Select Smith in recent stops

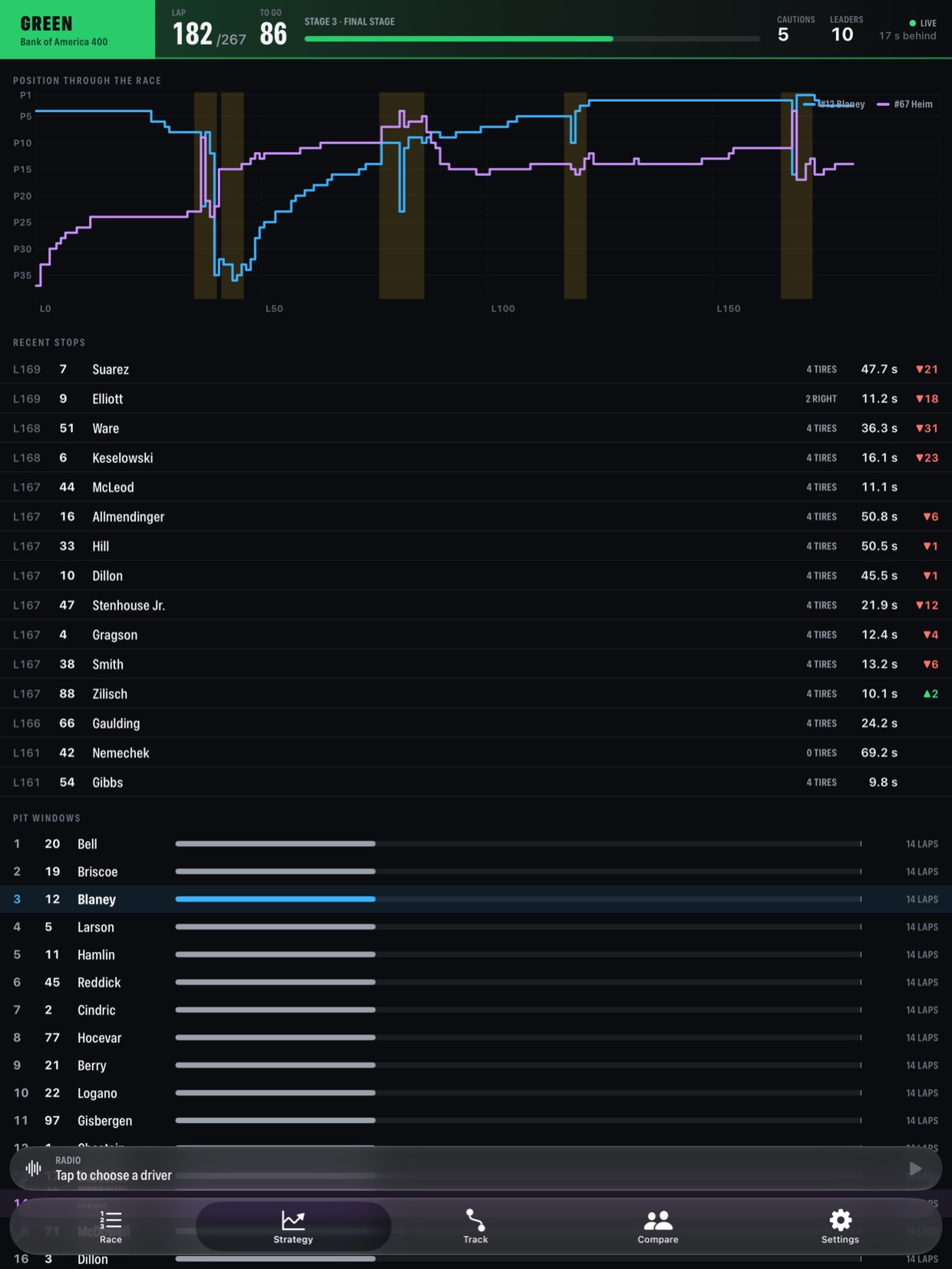pos(476,664)
